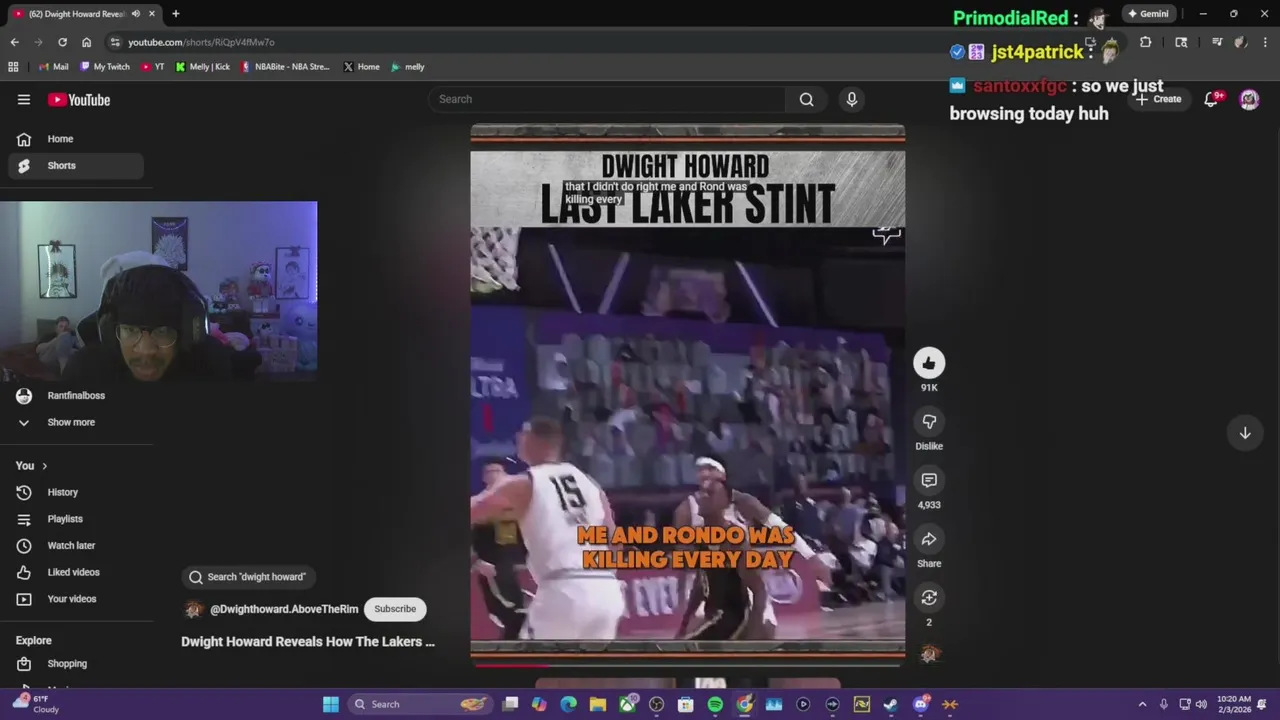Open the Melly | Kick bookmark
1280x720 pixels.
click(x=202, y=67)
